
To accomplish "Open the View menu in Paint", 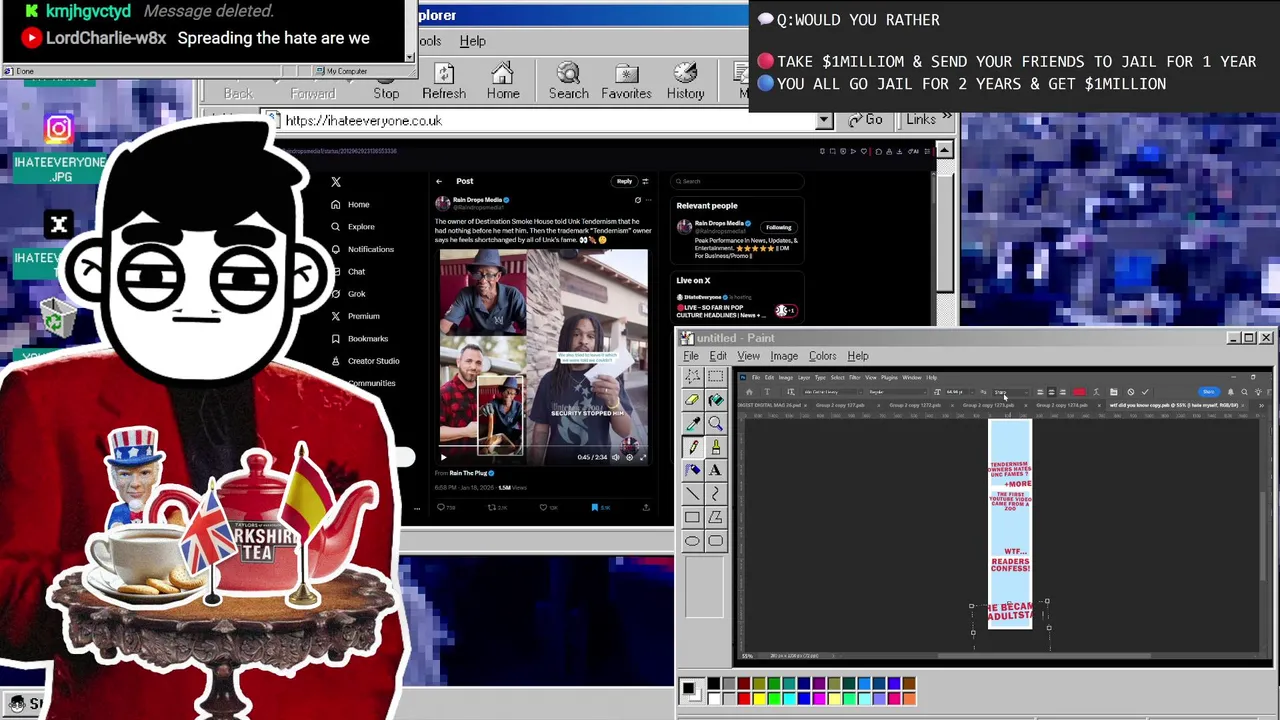I will (748, 356).
